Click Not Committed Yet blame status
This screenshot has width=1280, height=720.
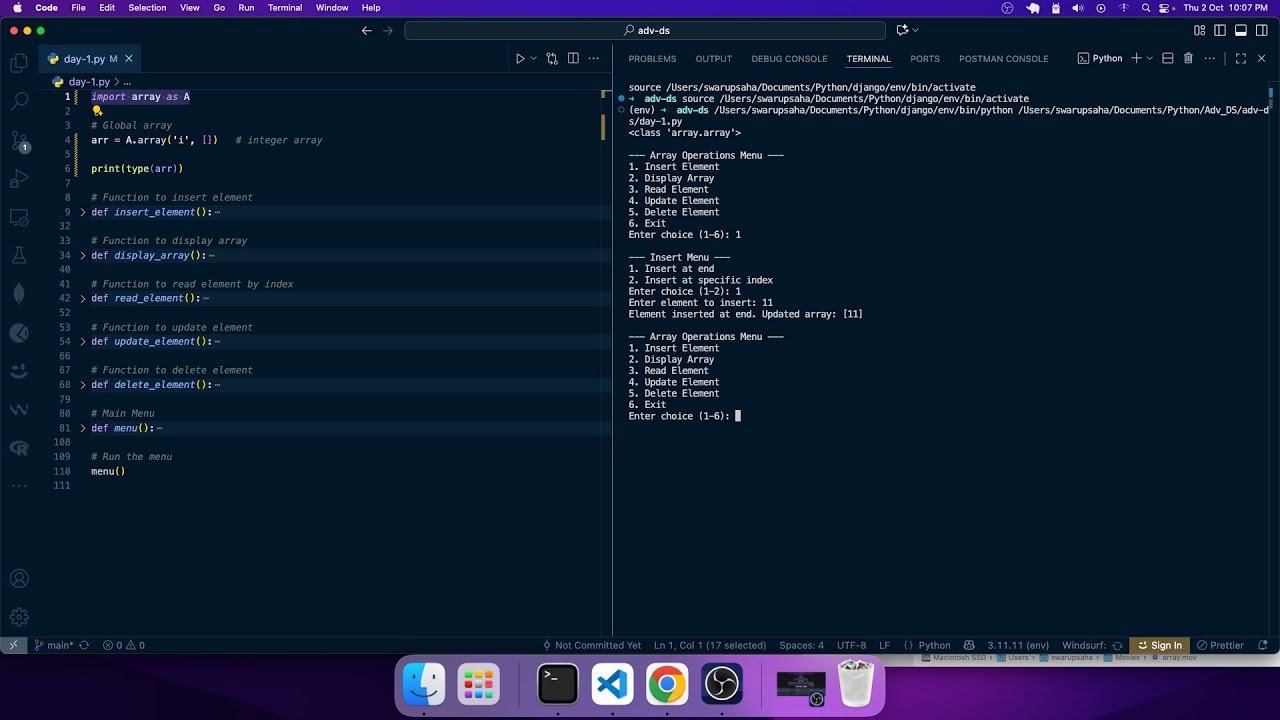coord(591,645)
